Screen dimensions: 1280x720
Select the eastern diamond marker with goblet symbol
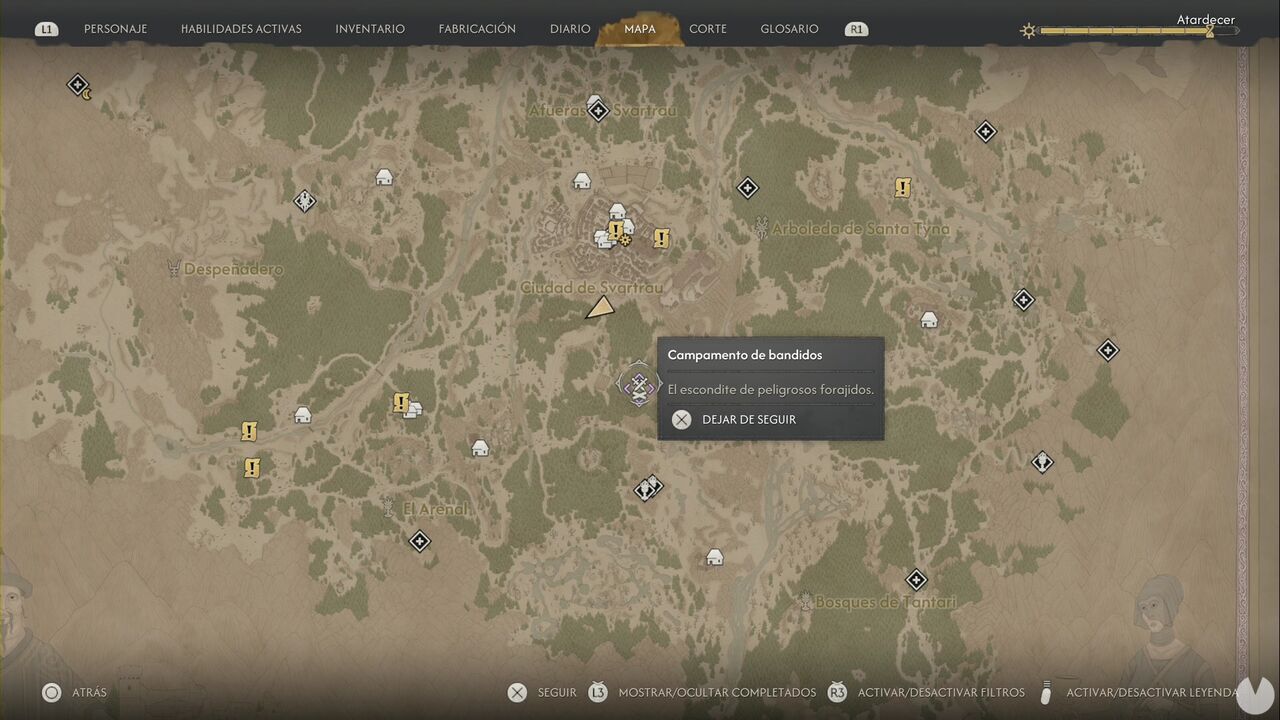coord(1043,462)
